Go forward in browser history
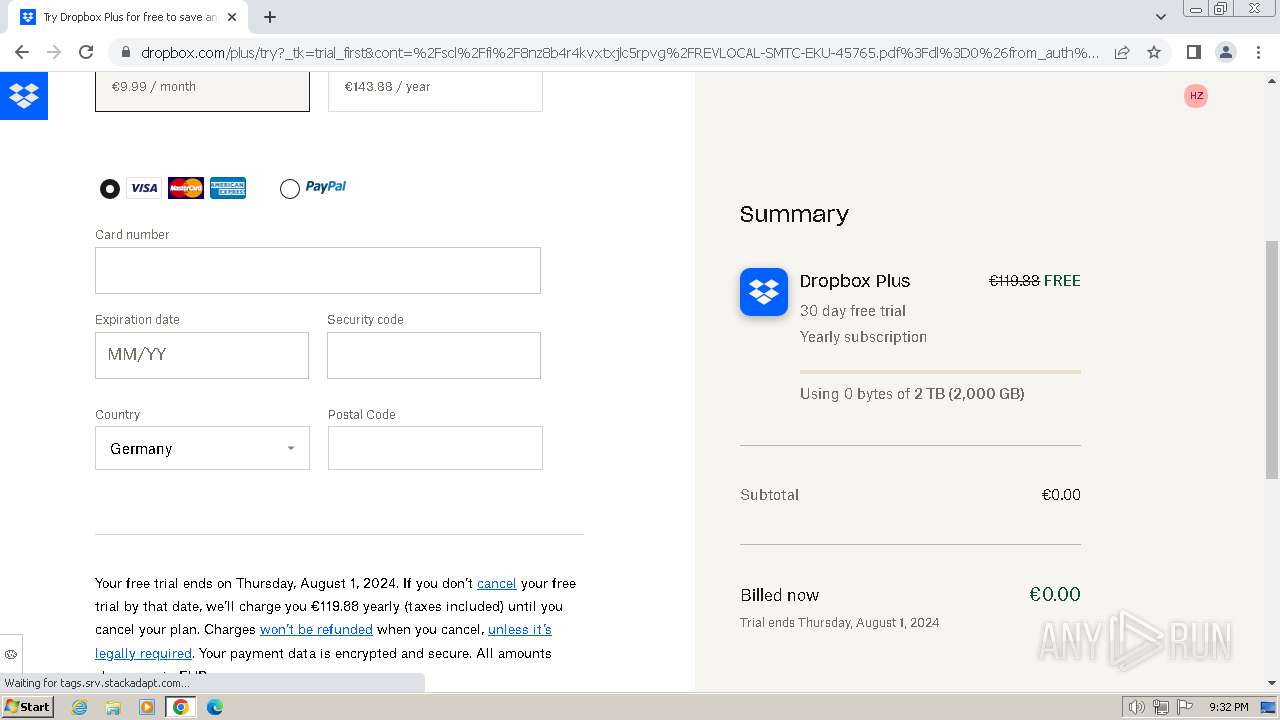This screenshot has width=1280, height=720. 54,52
